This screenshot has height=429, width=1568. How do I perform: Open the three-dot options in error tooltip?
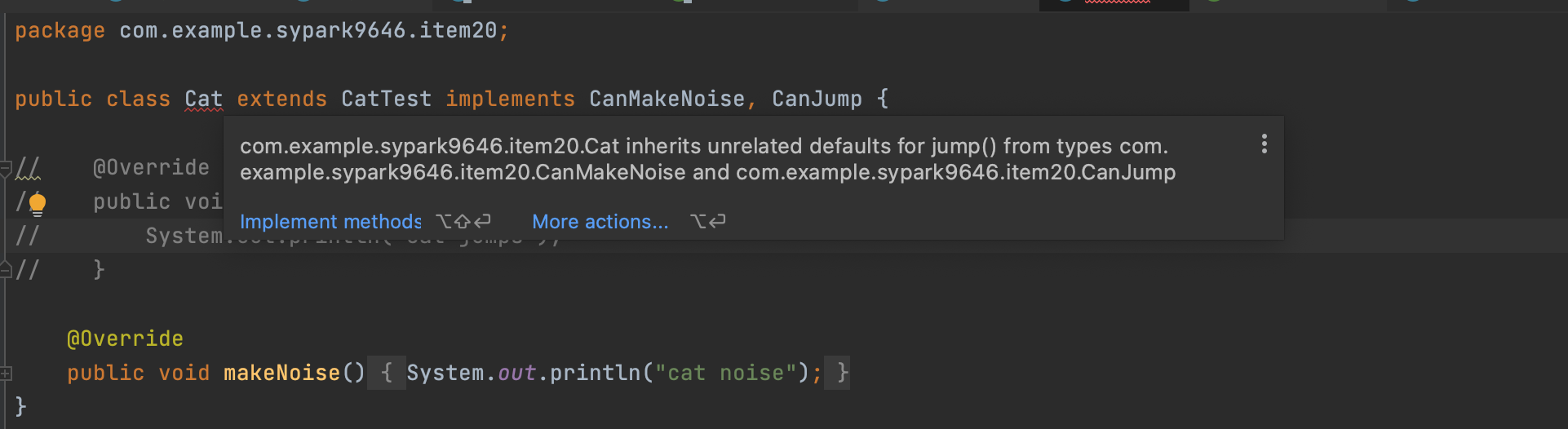1264,144
